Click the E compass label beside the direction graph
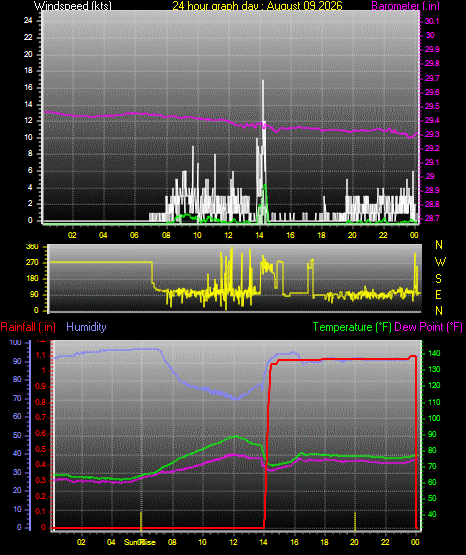This screenshot has height=555, width=466. (438, 294)
